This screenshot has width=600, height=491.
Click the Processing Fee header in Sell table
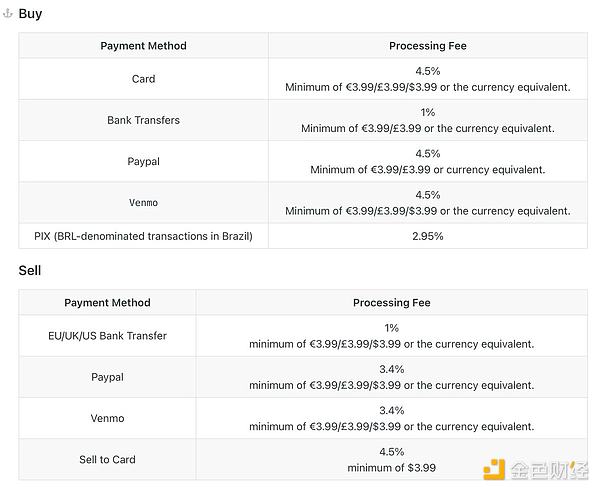pyautogui.click(x=391, y=303)
